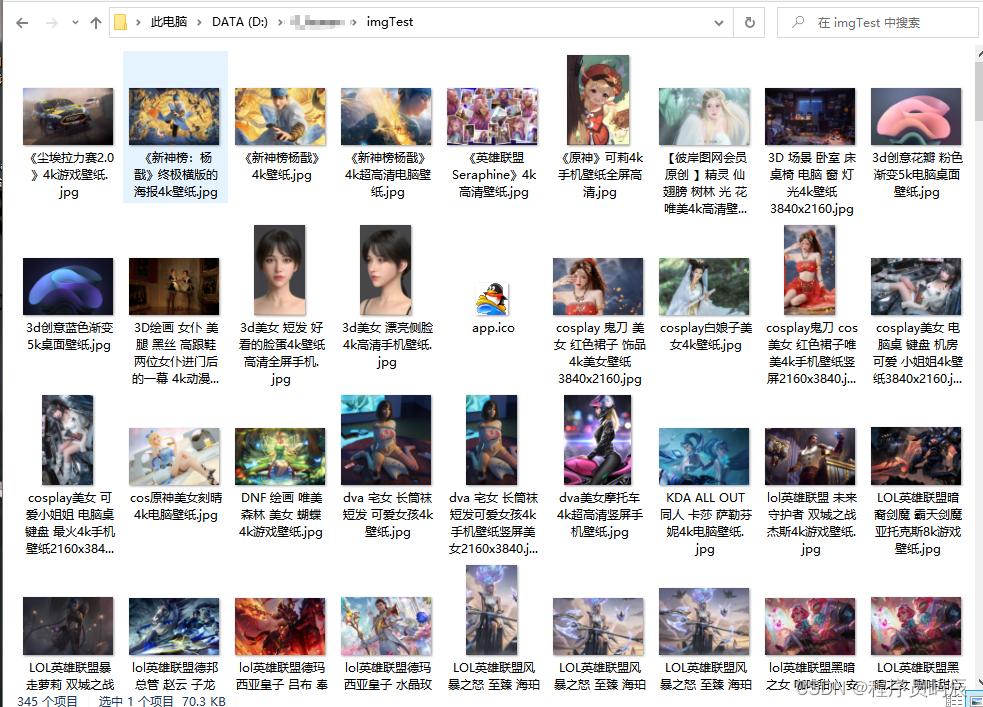983x707 pixels.
Task: Select dva 宅女 长筒袜 4k壁纸.jpg thumbnail
Action: coord(386,440)
